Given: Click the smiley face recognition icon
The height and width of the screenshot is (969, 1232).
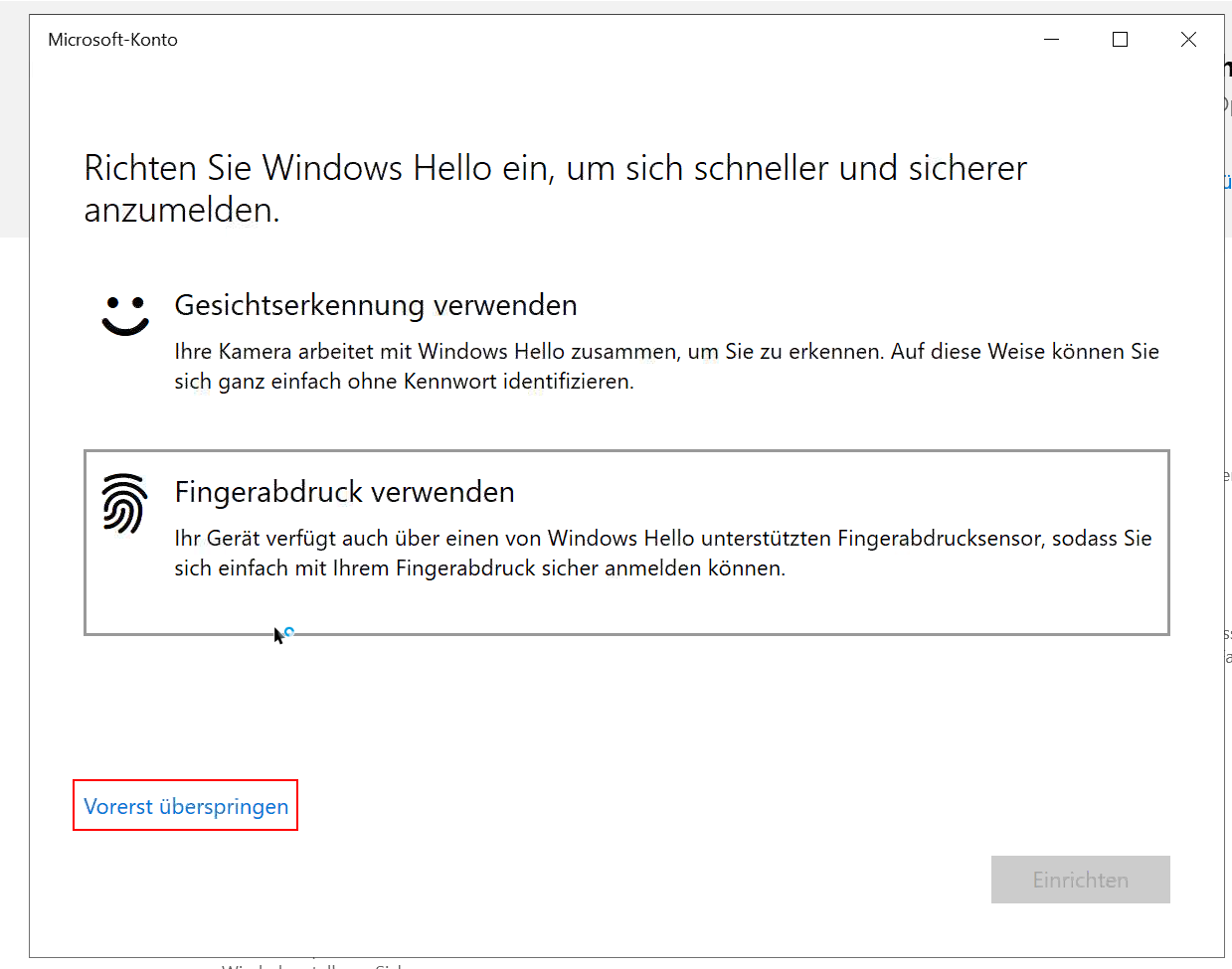Looking at the screenshot, I should [125, 315].
